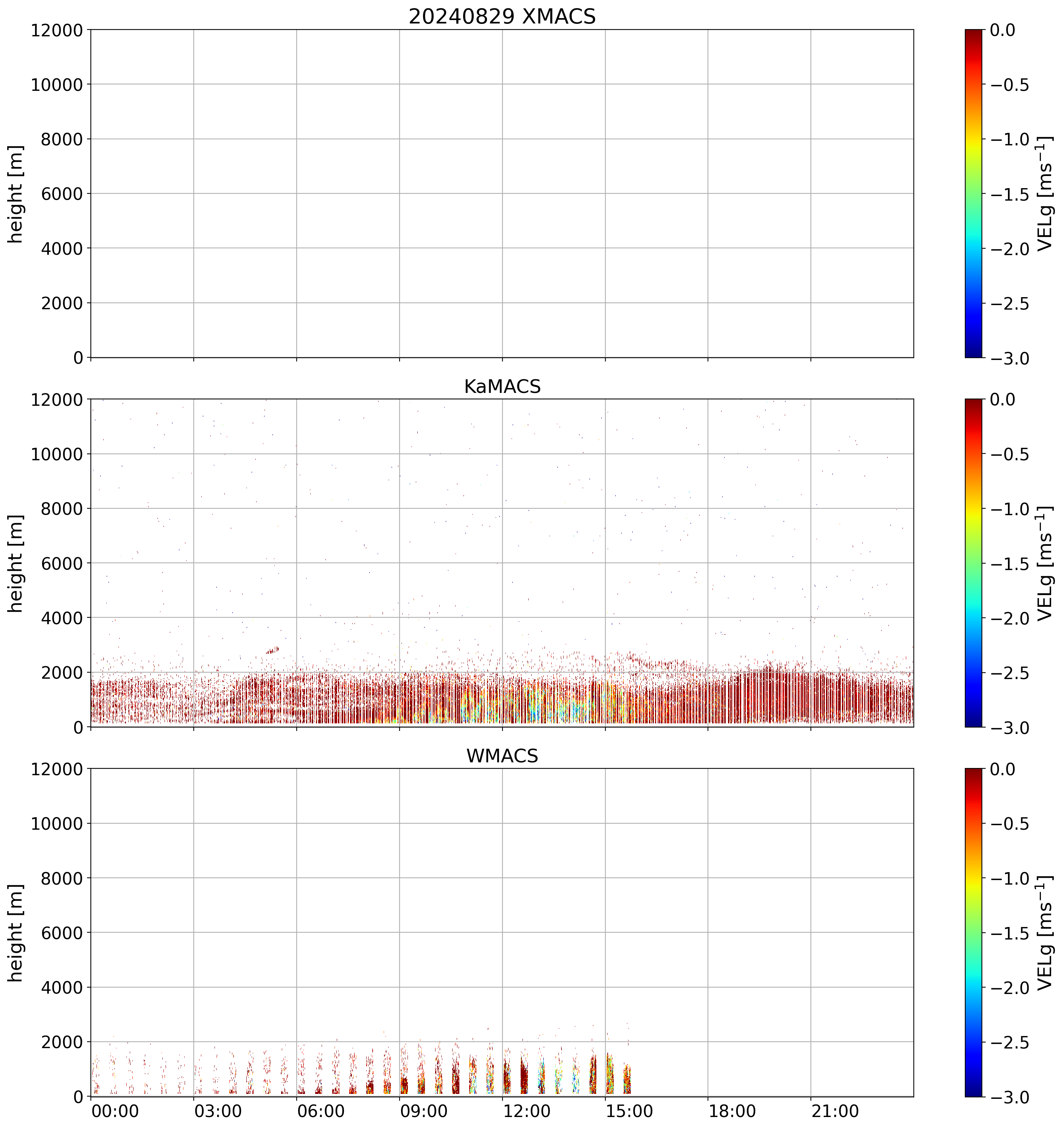The width and height of the screenshot is (1064, 1128).
Task: Click the bottom WMACS colorbar
Action: point(973,933)
